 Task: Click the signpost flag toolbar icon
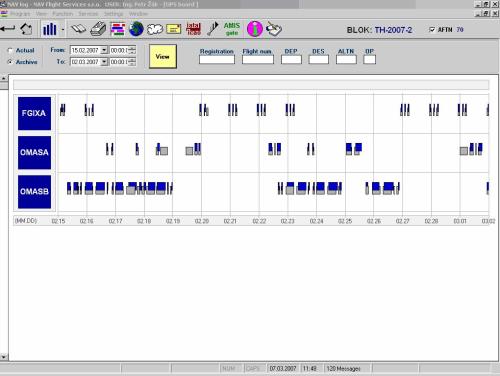212,29
